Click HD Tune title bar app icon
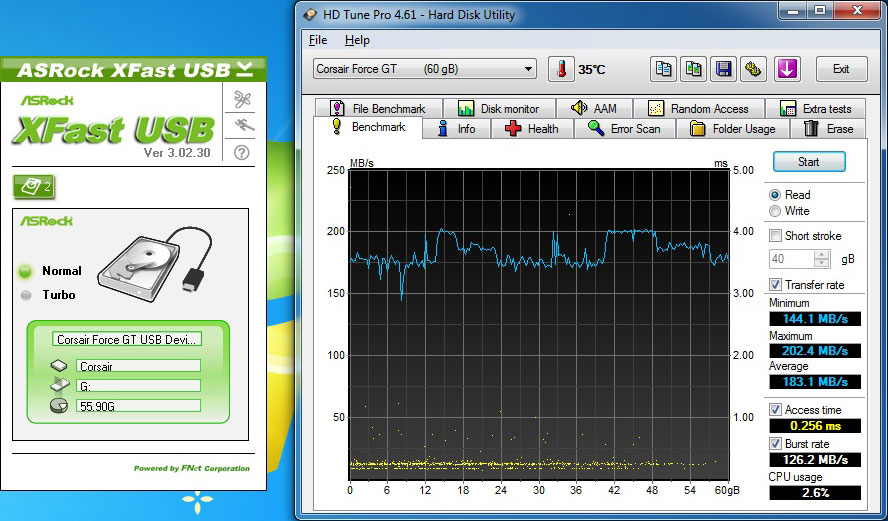This screenshot has height=521, width=888. coord(310,15)
